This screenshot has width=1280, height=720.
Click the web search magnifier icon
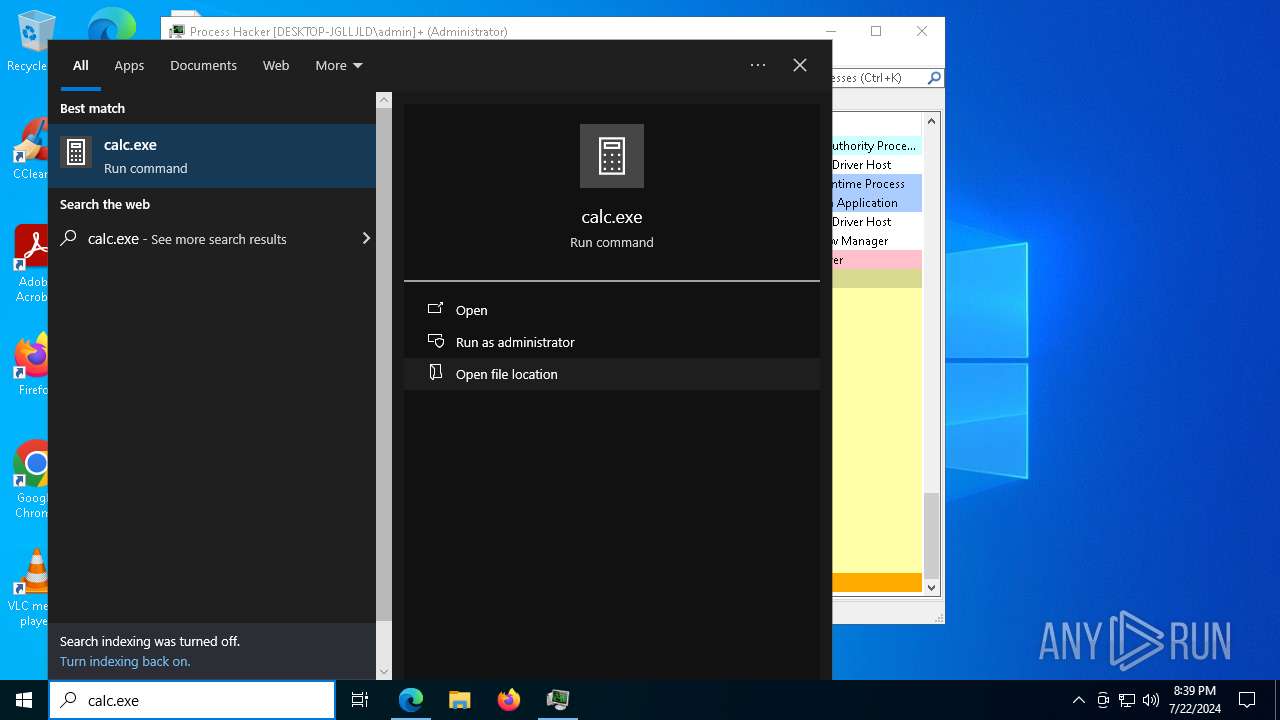tap(69, 238)
